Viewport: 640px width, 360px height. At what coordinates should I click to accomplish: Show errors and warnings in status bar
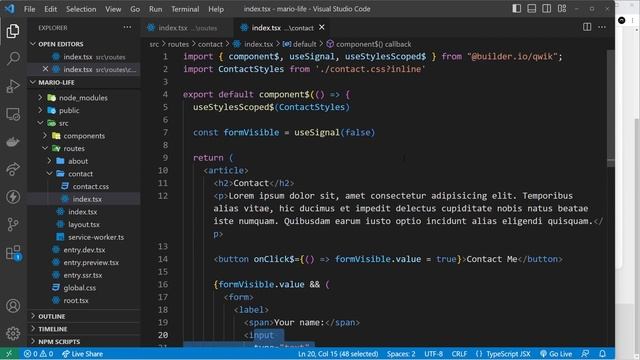tap(38, 354)
